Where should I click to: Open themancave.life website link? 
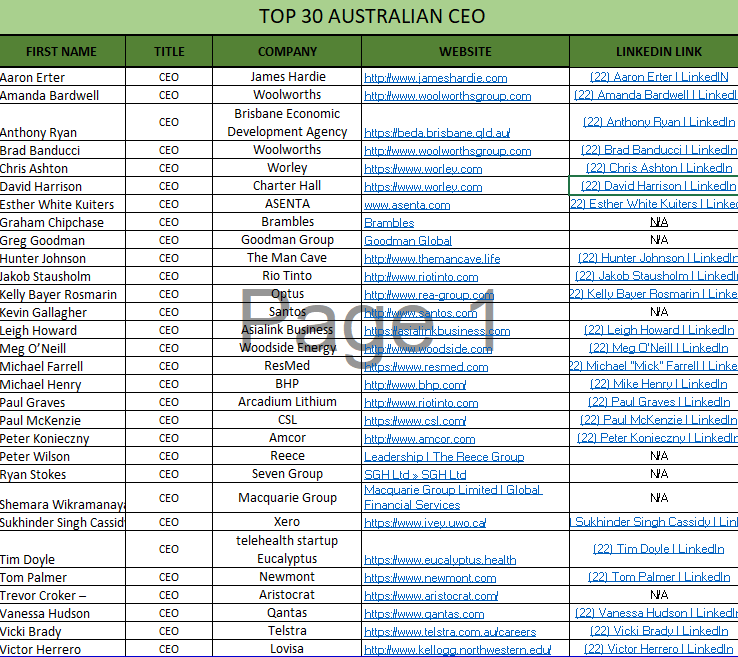[432, 259]
